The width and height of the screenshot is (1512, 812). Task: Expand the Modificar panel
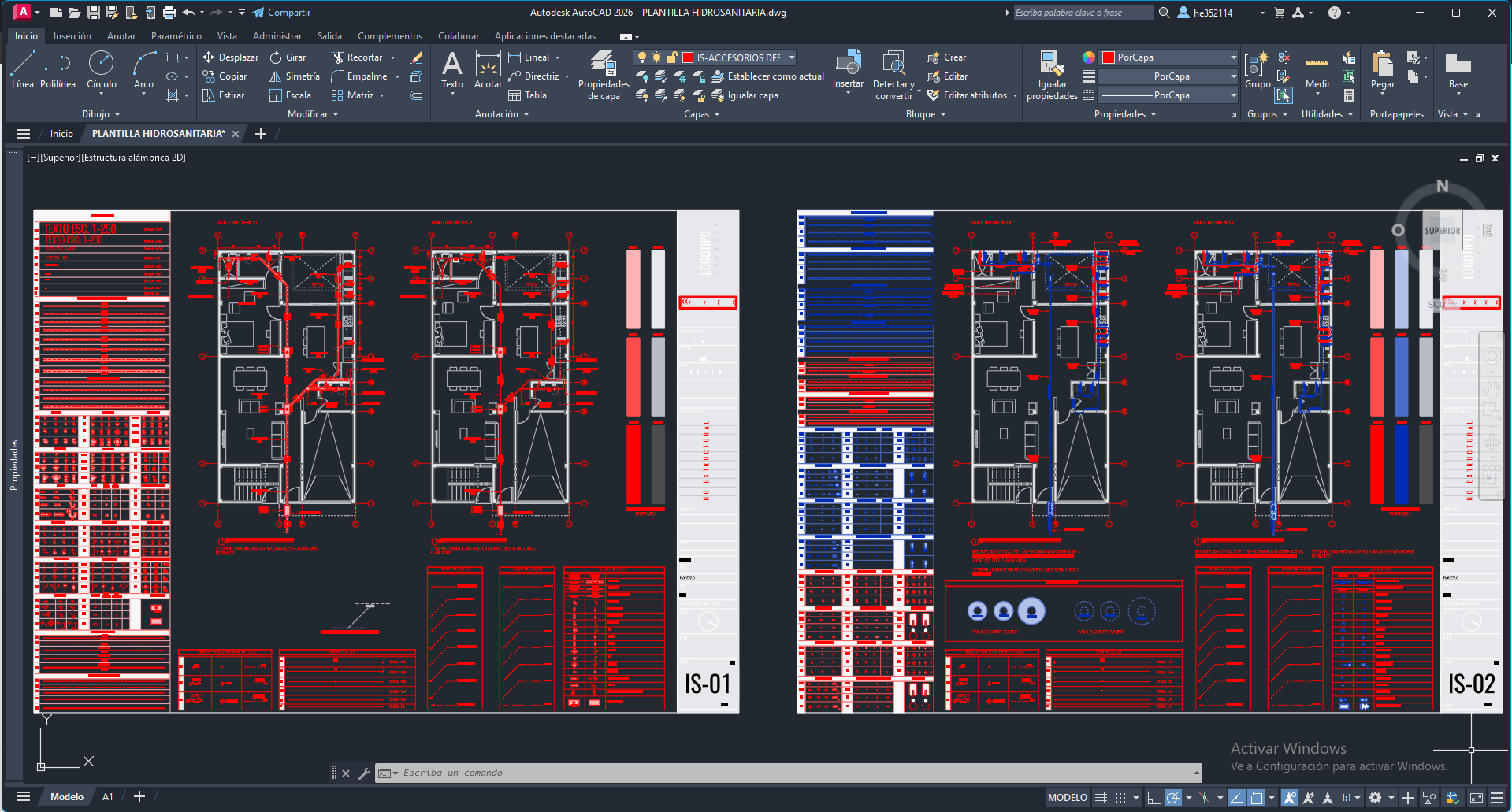point(313,114)
